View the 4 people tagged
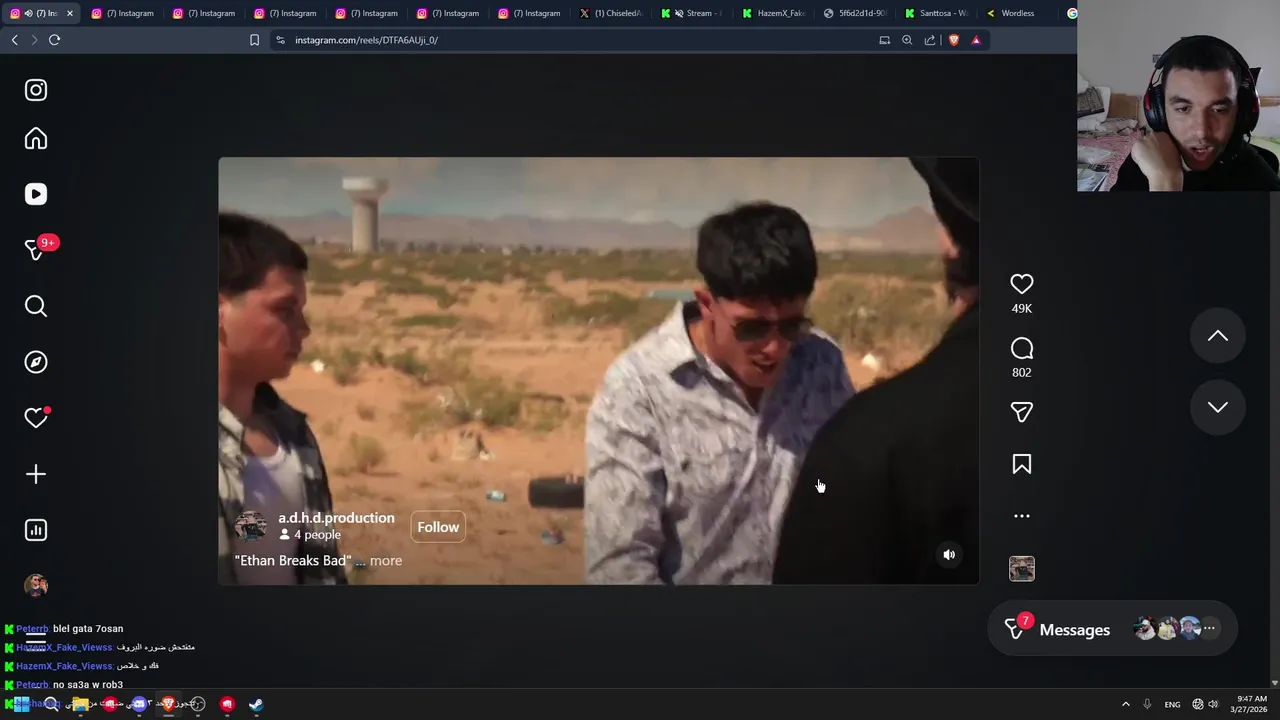Viewport: 1280px width, 720px height. point(310,535)
